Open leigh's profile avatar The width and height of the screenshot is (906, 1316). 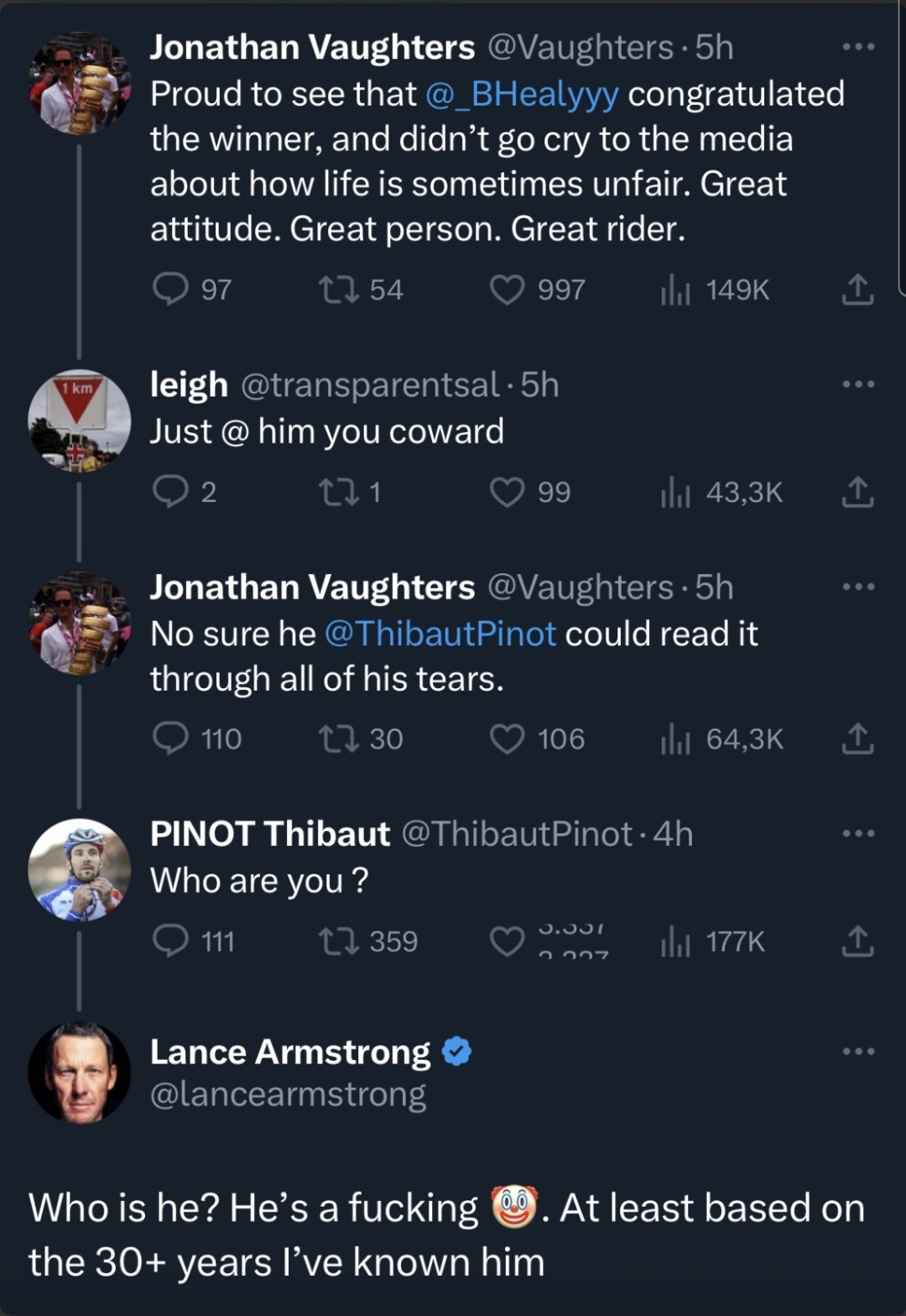80,420
